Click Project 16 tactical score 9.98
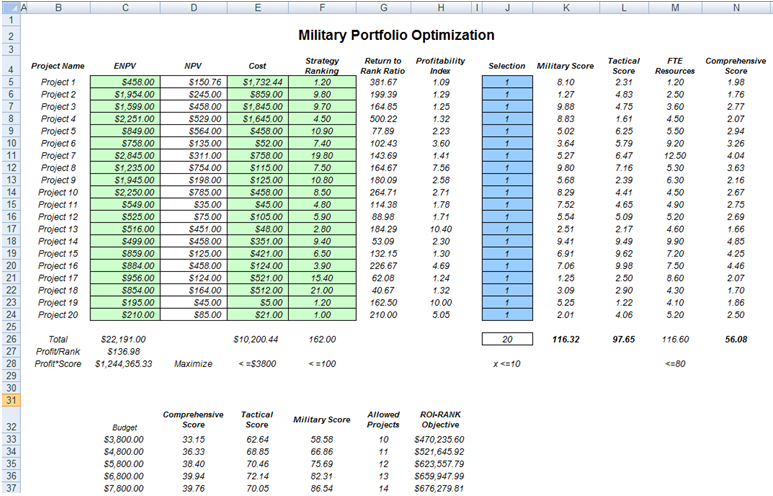Viewport: 773px width, 496px height. [x=624, y=266]
